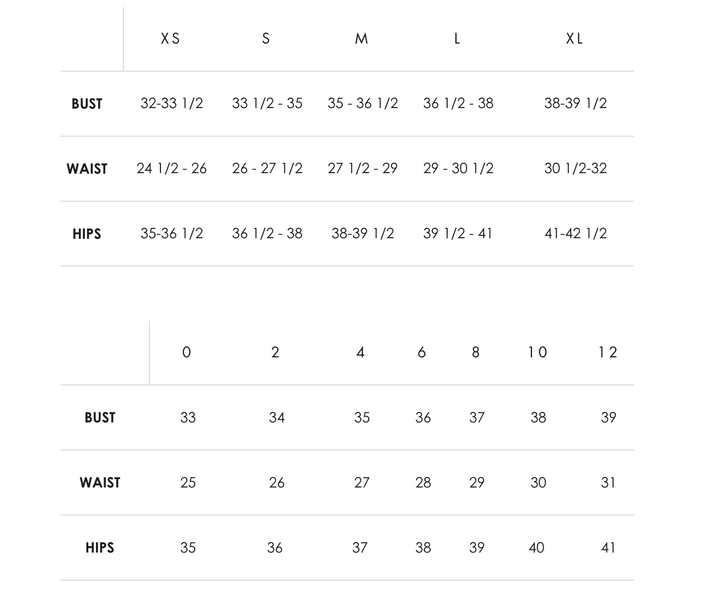Screen dimensions: 720x600
Task: Select the hips value 40 for size 10
Action: point(537,548)
